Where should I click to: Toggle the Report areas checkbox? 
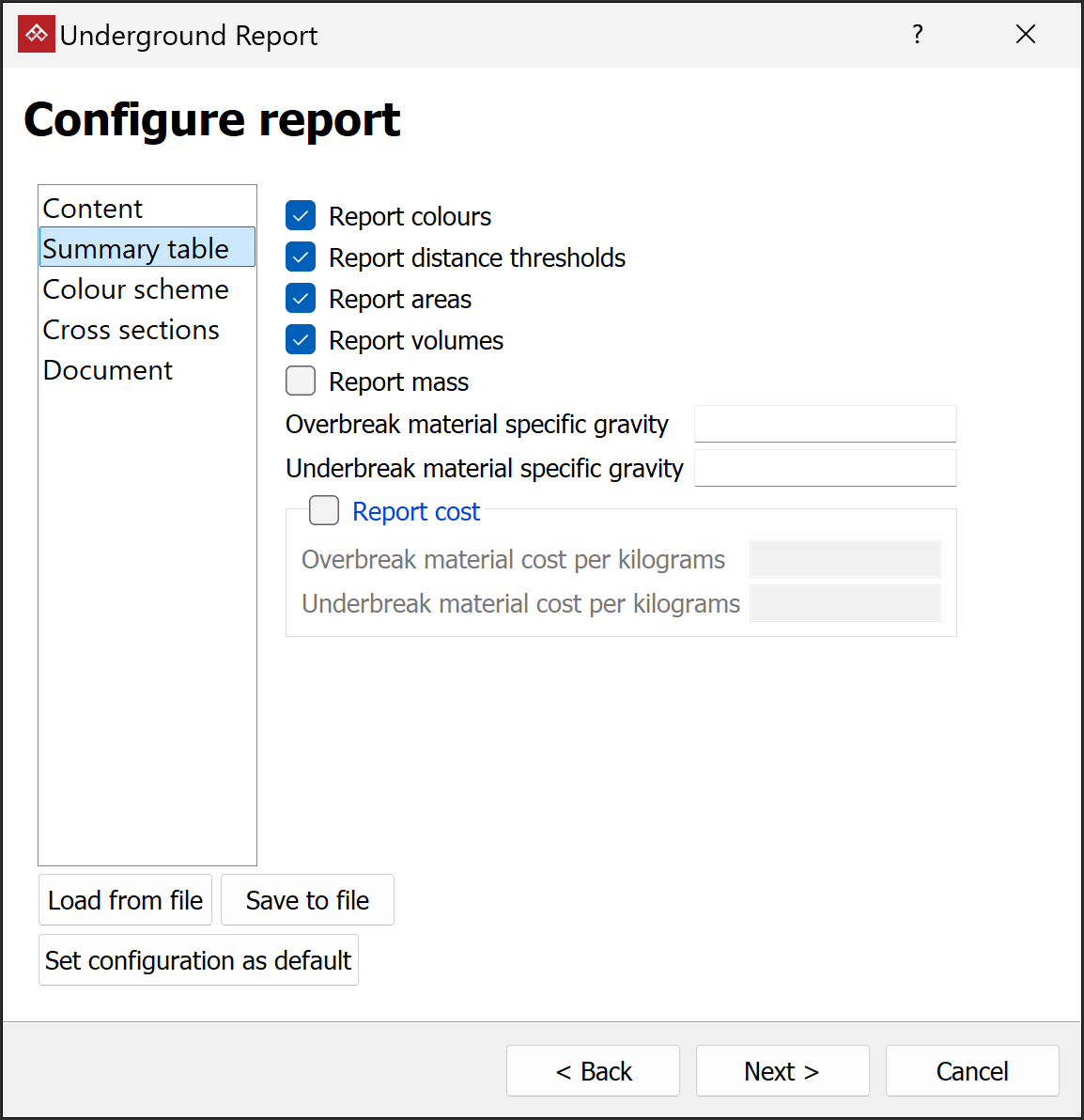[x=301, y=299]
